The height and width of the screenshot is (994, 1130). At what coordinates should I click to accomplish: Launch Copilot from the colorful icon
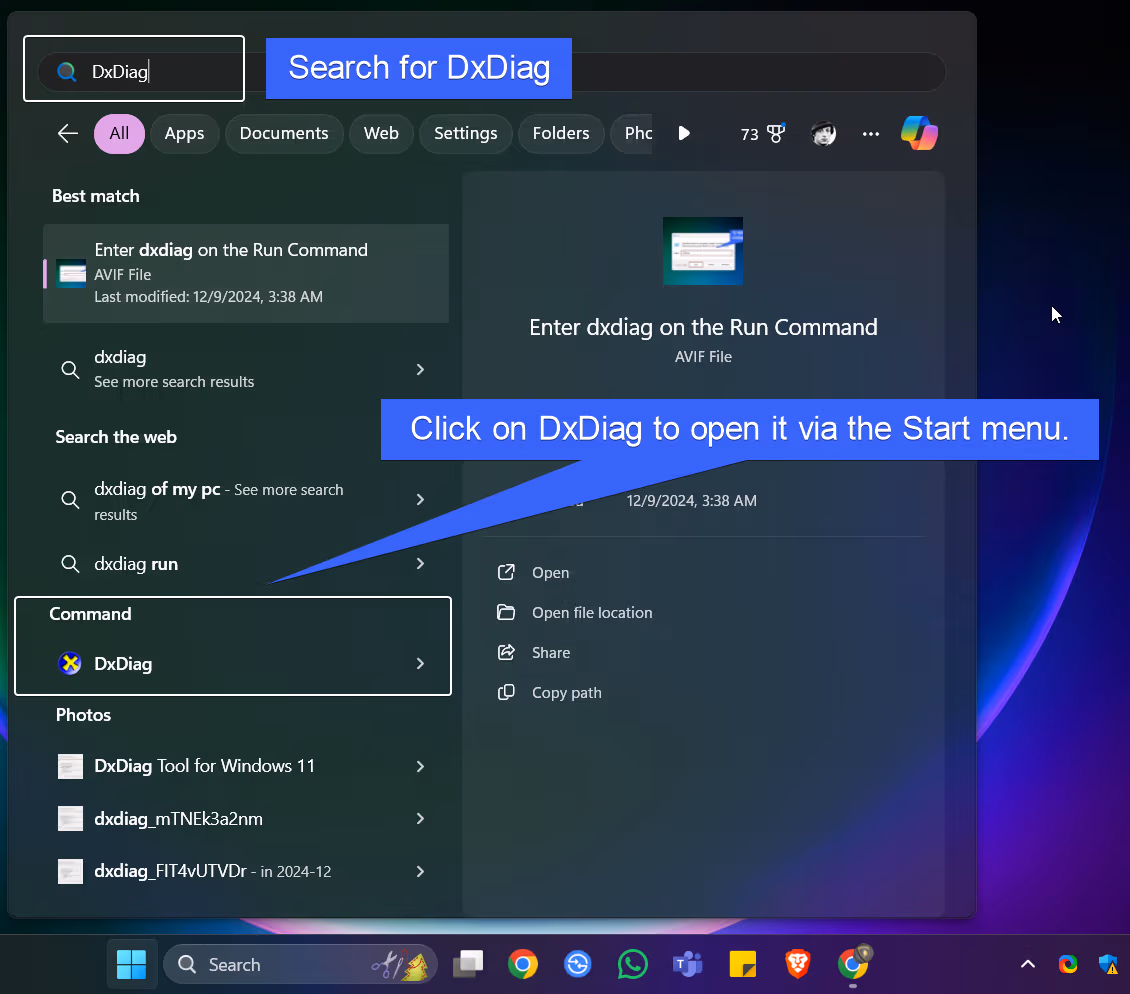pos(920,133)
